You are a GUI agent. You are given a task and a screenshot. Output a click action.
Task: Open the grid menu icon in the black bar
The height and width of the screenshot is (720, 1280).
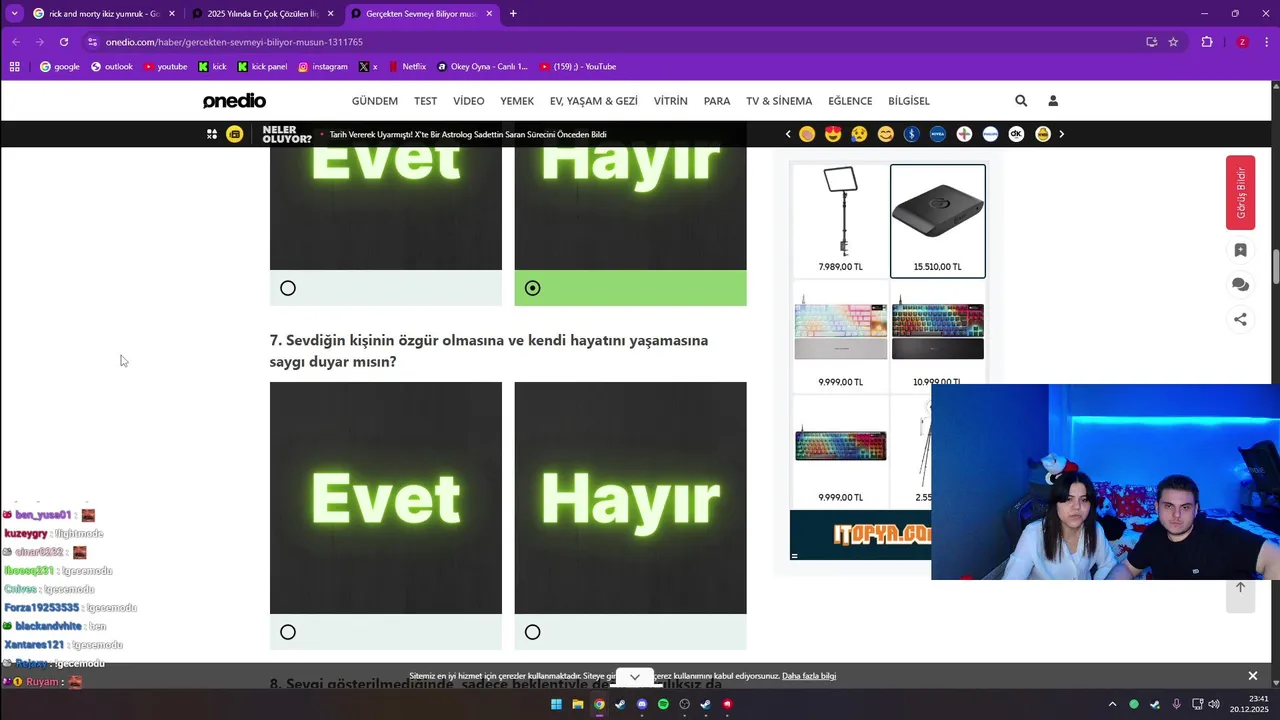(x=212, y=134)
